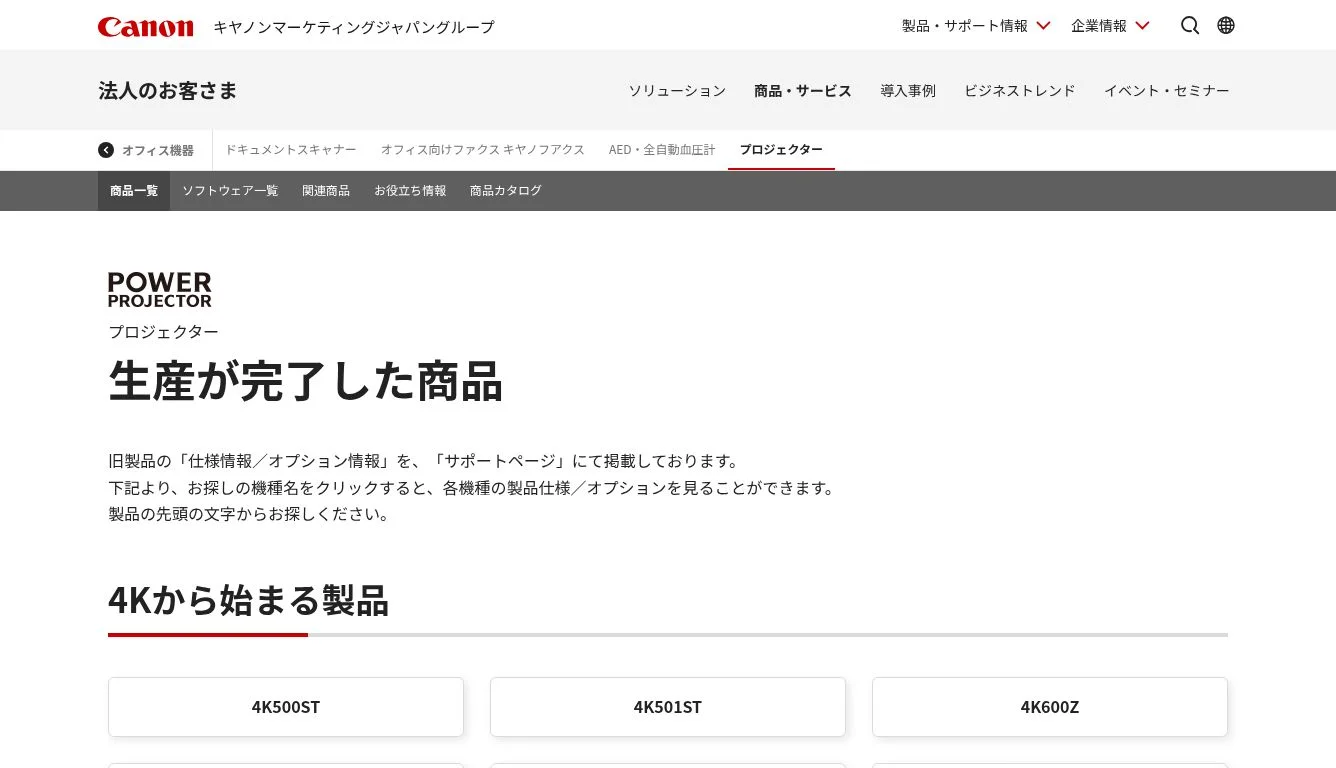Viewport: 1336px width, 768px height.
Task: Click the 生産が完了した商品 heading
Action: point(305,381)
